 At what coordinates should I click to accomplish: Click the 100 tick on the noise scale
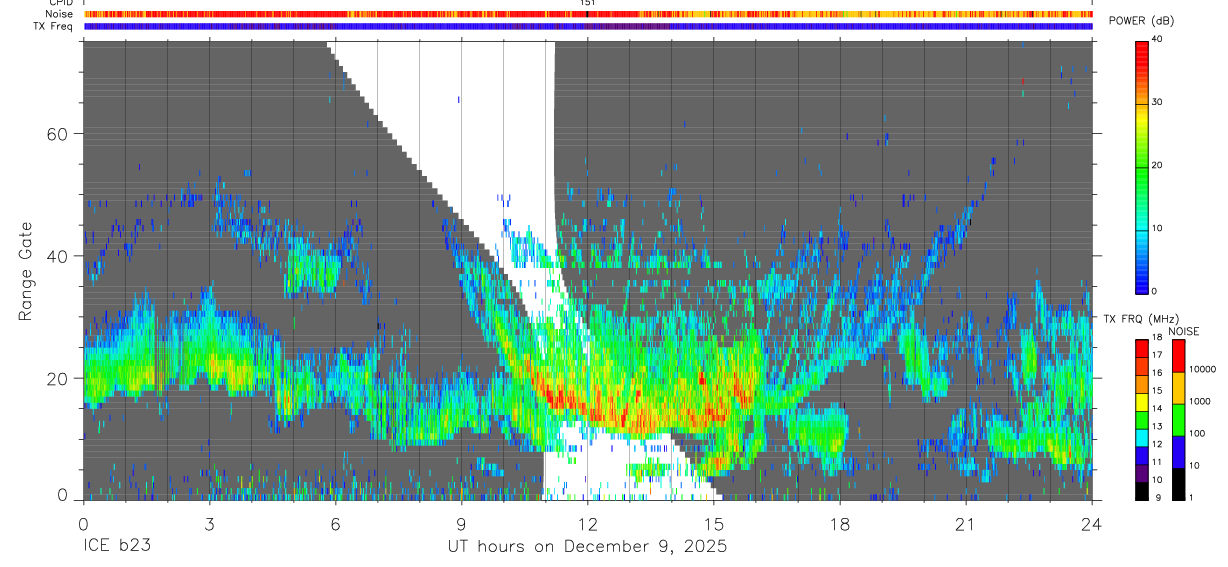pos(1197,433)
